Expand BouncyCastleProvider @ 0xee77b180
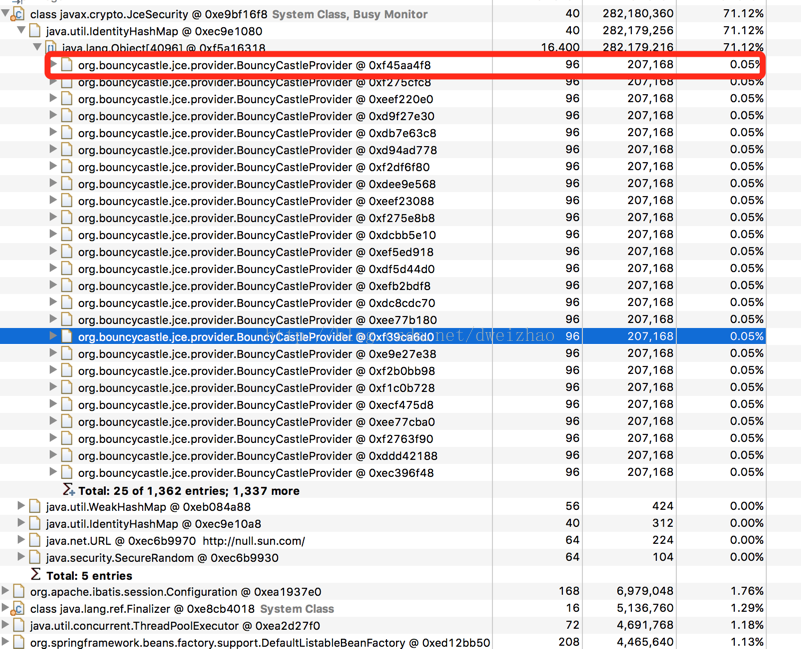This screenshot has height=649, width=801. pos(53,319)
